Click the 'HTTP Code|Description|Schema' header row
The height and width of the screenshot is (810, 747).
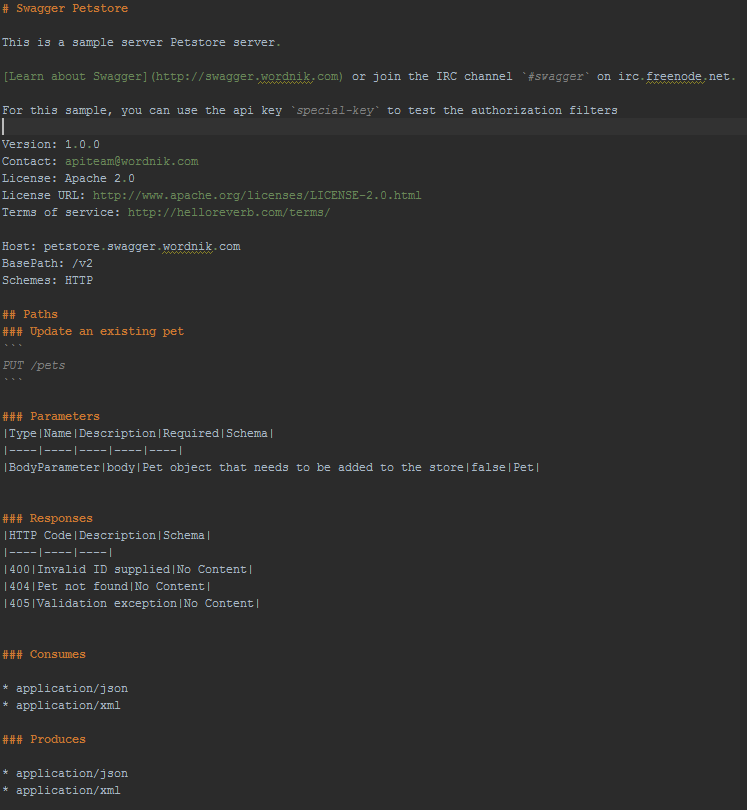coord(107,536)
